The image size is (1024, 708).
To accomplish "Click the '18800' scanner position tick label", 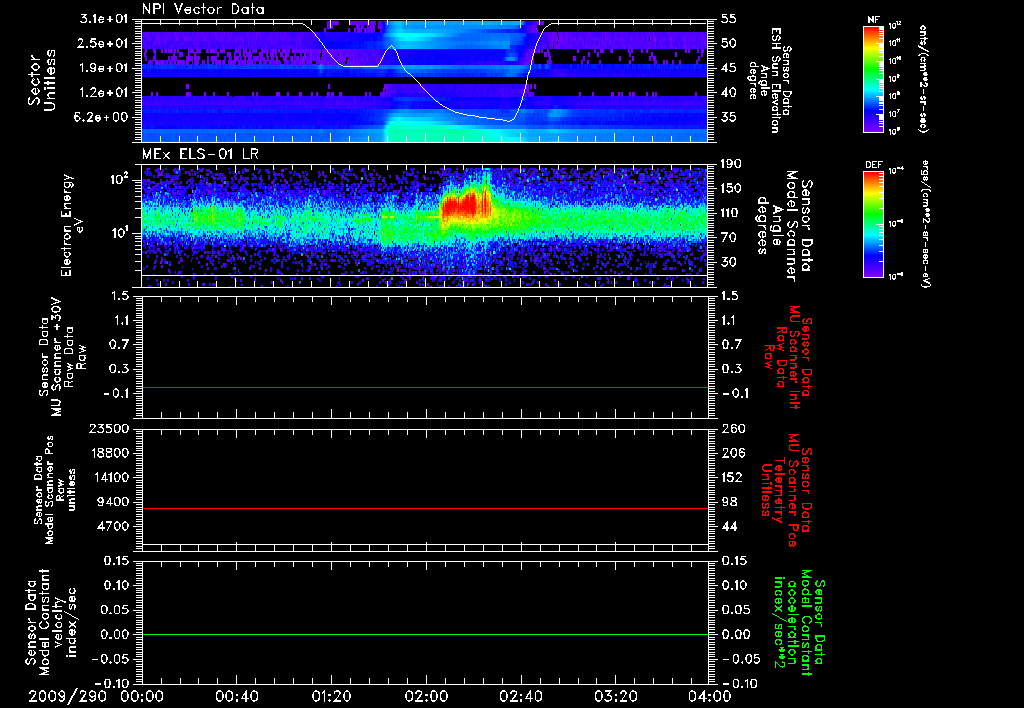I will [109, 453].
